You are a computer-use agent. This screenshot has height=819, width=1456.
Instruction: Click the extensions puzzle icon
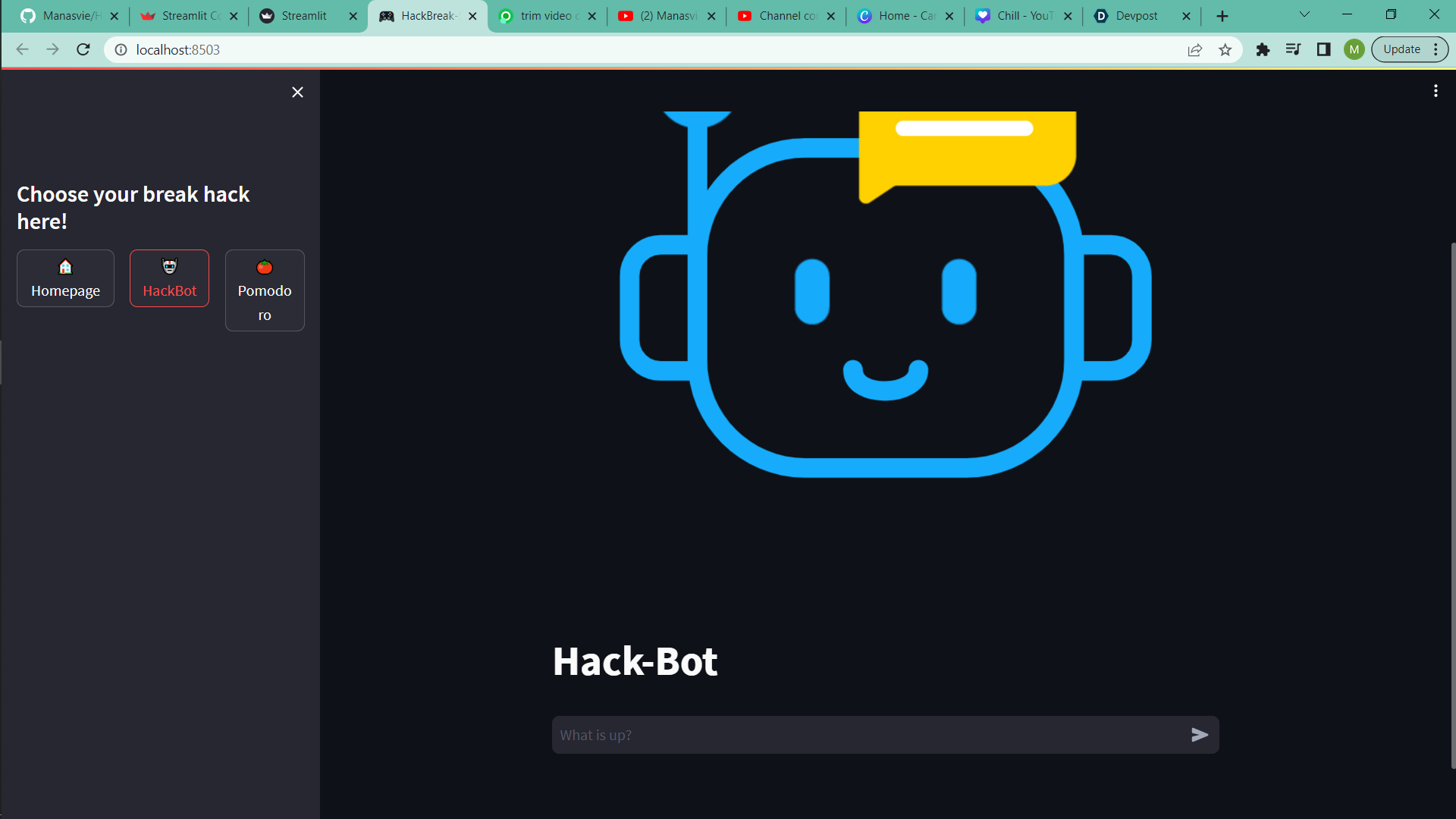tap(1263, 49)
